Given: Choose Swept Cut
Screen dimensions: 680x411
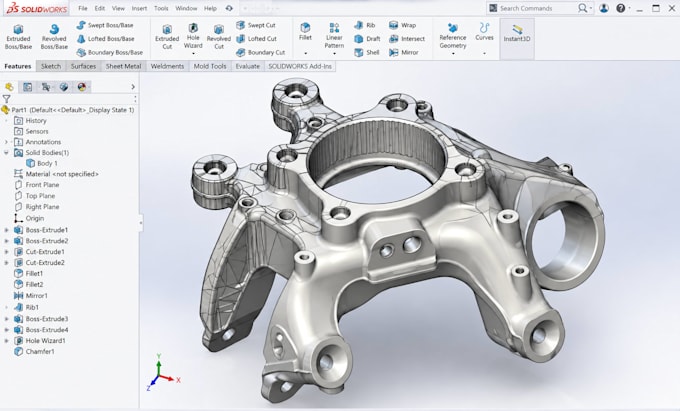Looking at the screenshot, I should [x=256, y=25].
